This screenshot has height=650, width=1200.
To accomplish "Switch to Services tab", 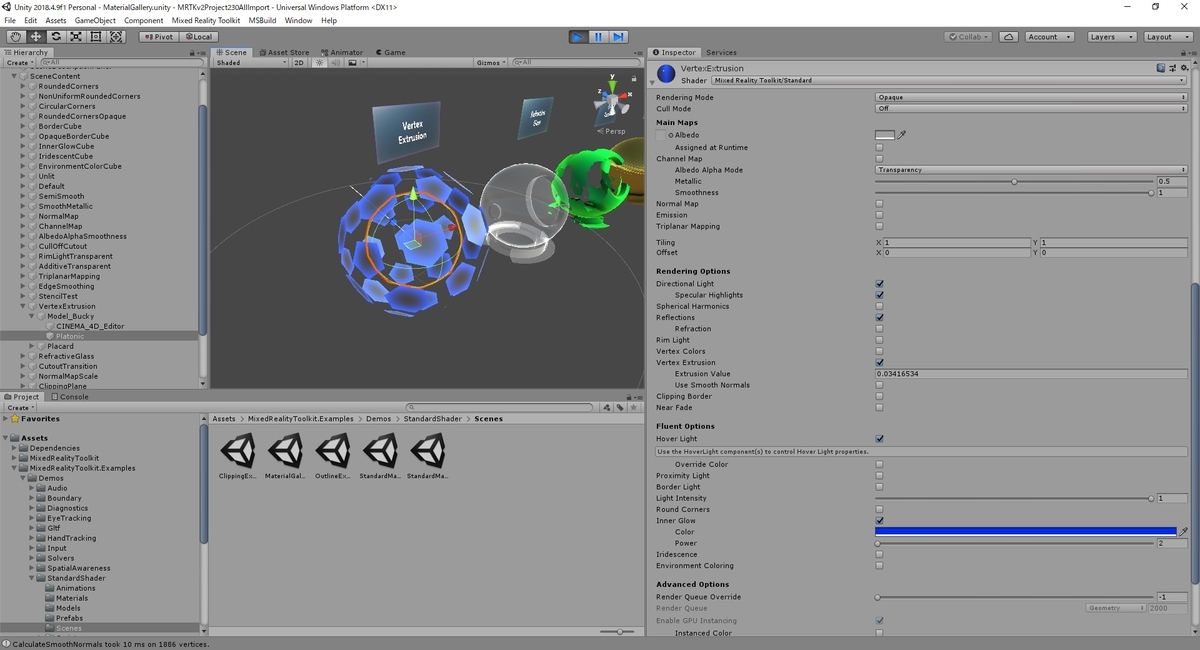I will pyautogui.click(x=721, y=52).
